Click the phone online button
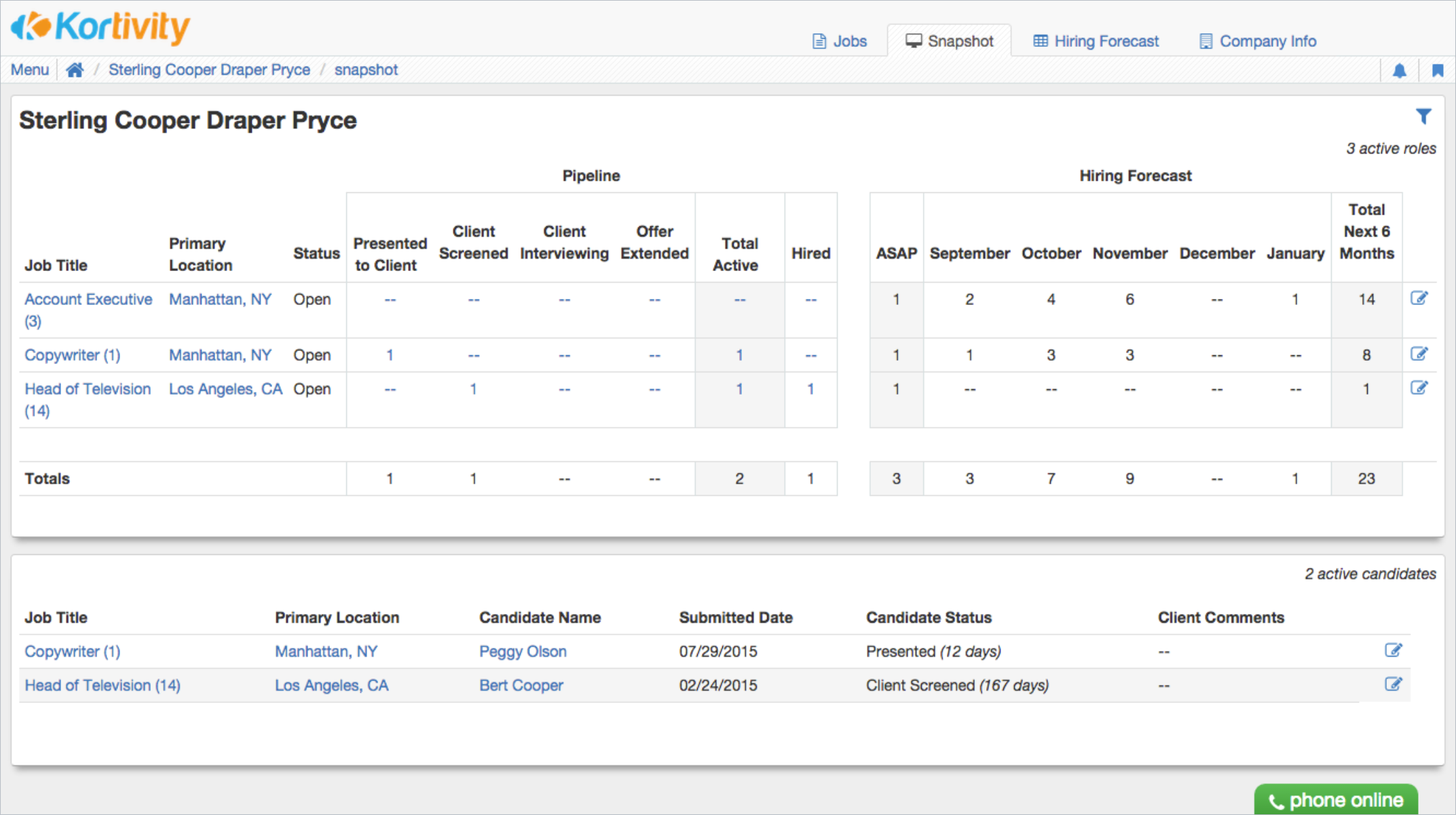Viewport: 1456px width, 815px height. (x=1335, y=800)
